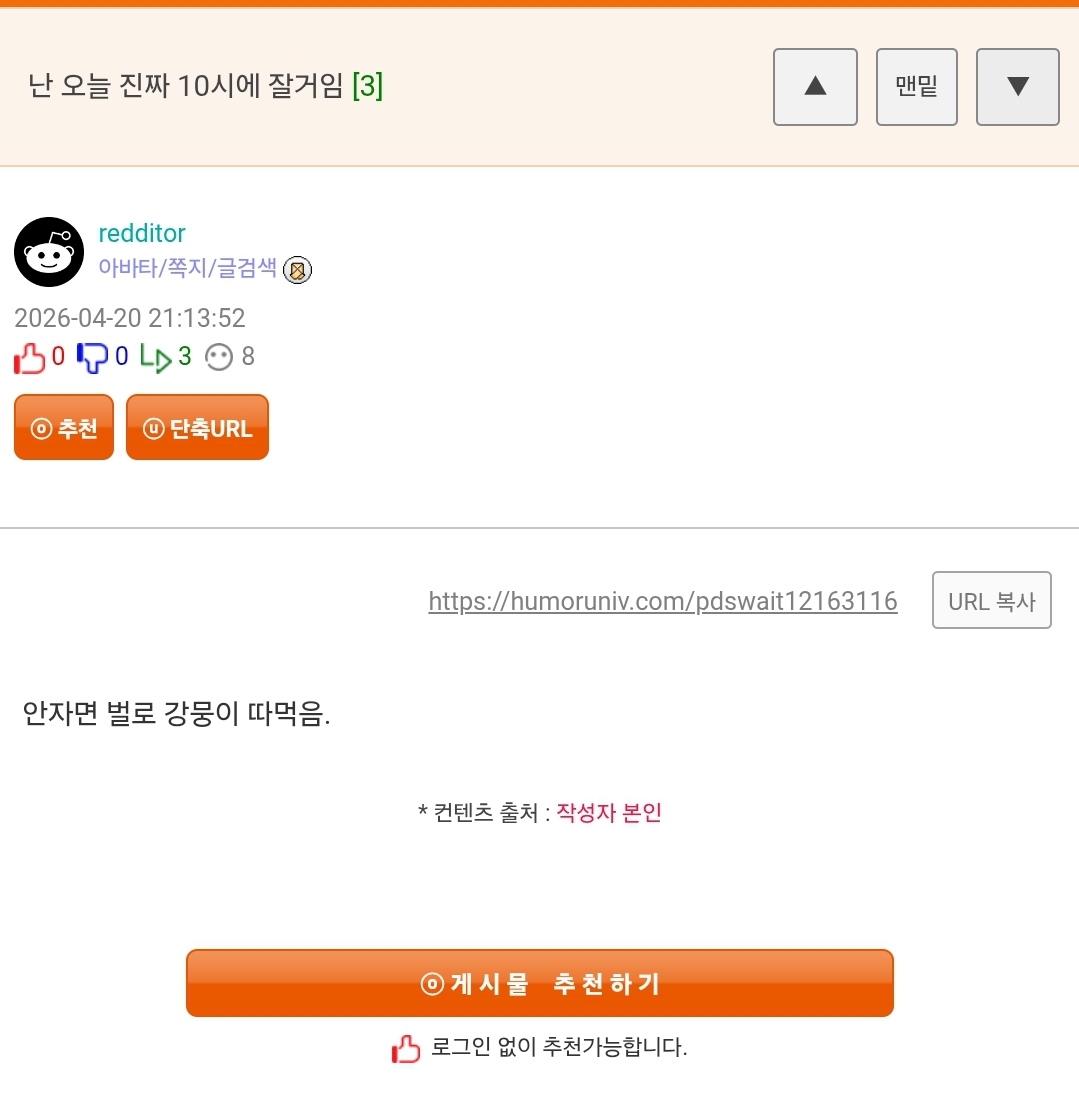Click the gray face view-count icon

(218, 357)
